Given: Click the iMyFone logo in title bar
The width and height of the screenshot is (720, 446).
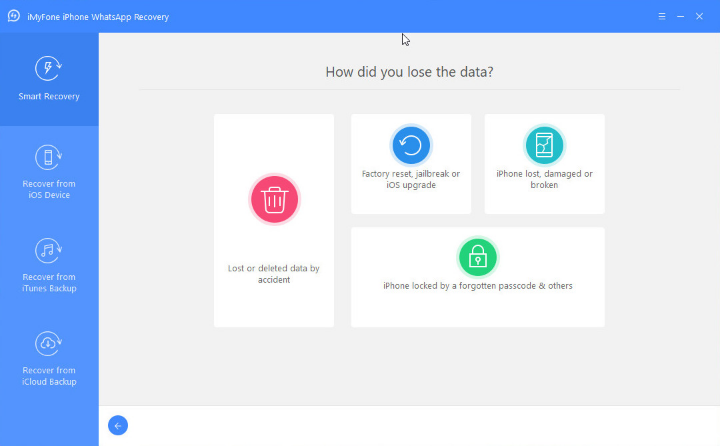Looking at the screenshot, I should 14,16.
